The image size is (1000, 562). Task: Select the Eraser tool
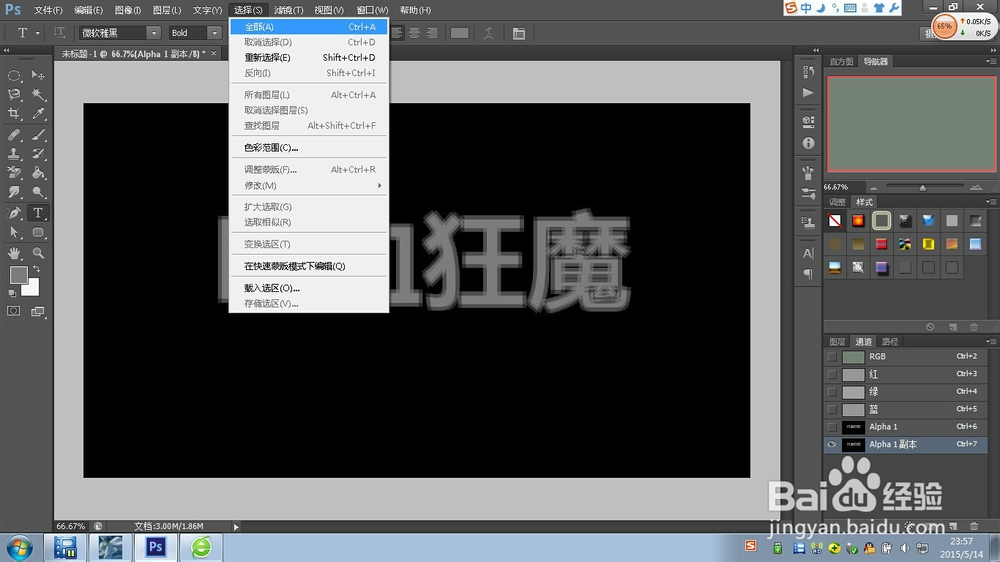coord(13,173)
